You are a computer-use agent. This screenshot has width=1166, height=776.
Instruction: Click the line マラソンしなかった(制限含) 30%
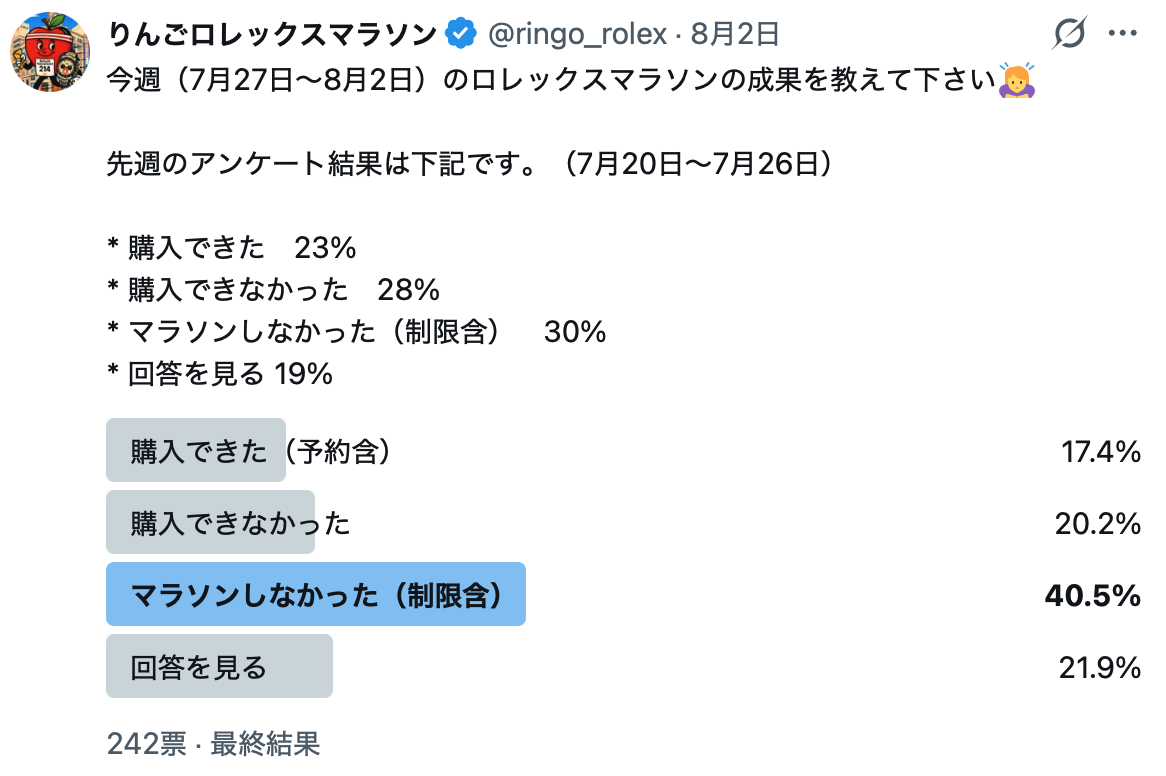[x=357, y=332]
